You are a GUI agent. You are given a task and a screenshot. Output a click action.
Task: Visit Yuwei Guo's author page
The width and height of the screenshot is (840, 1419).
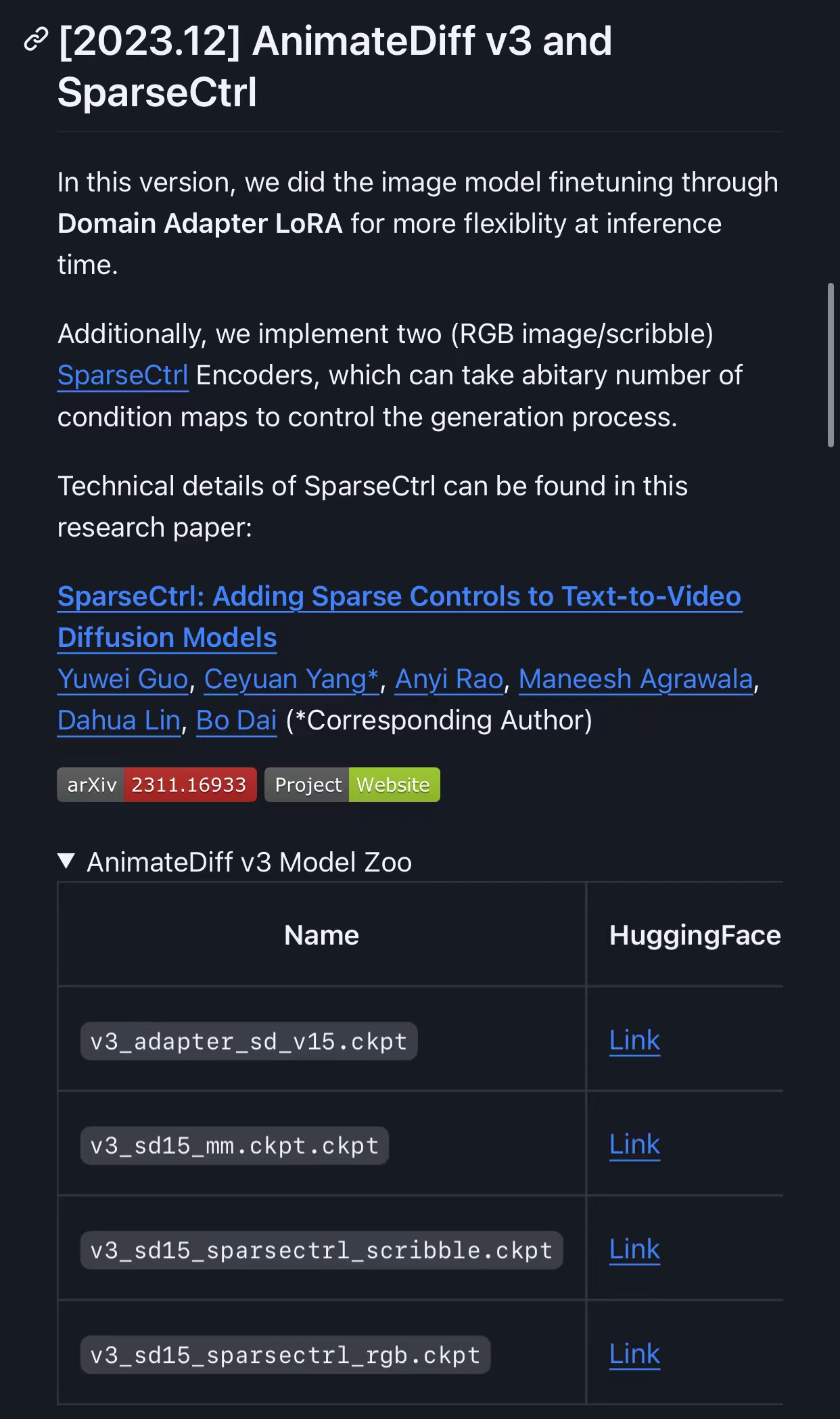tap(123, 679)
